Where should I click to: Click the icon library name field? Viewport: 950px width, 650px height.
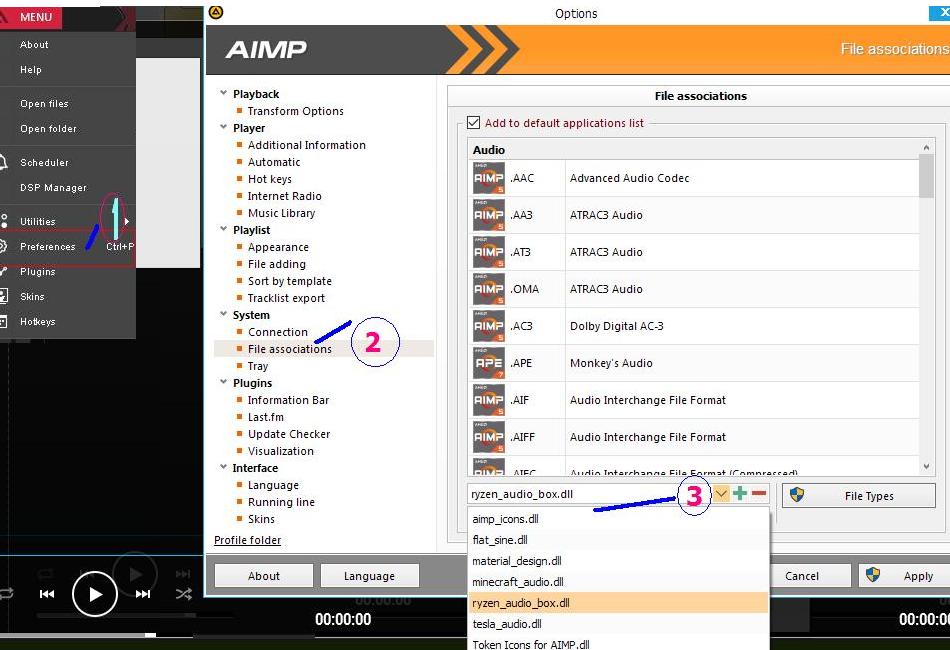(573, 494)
